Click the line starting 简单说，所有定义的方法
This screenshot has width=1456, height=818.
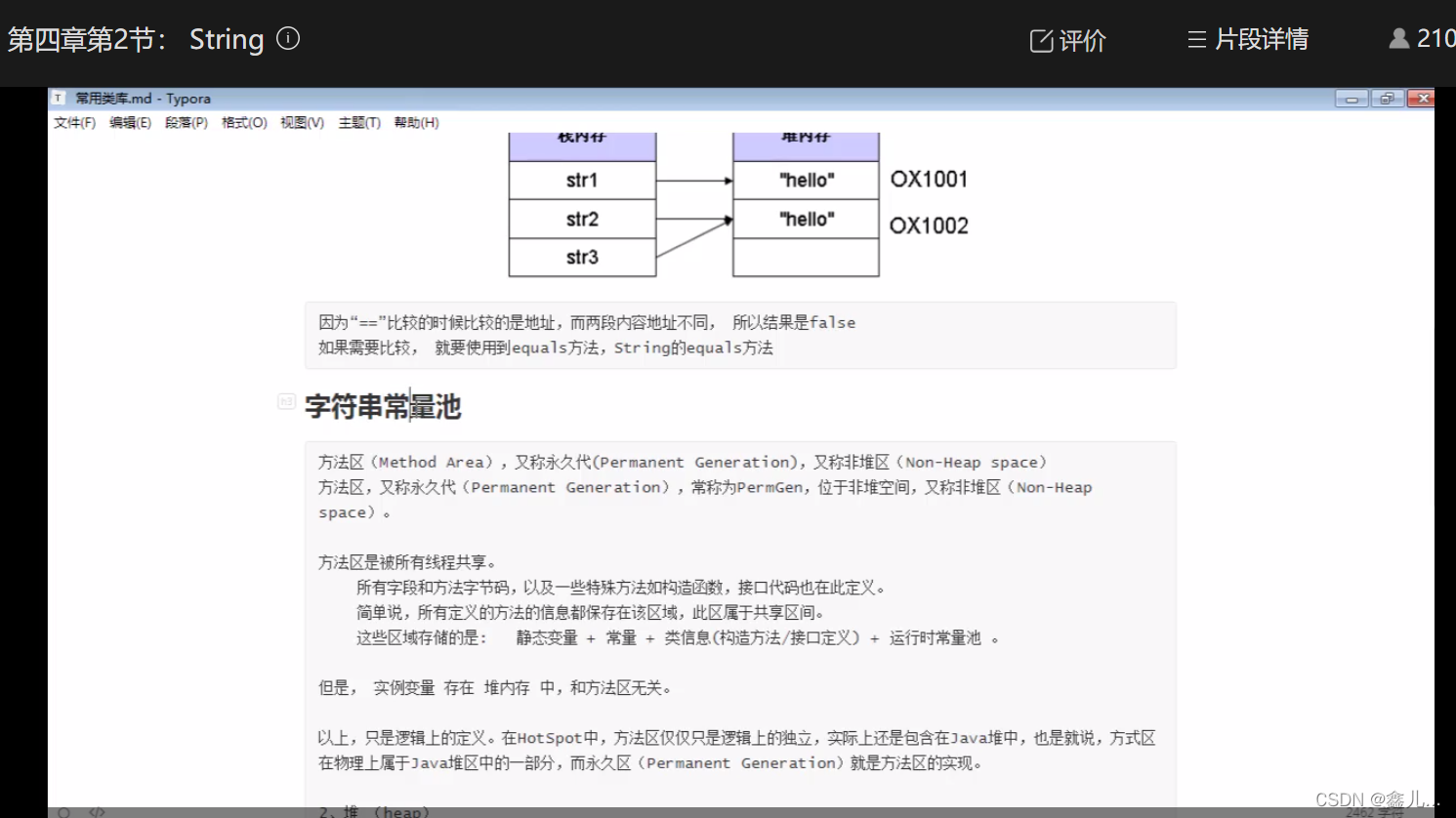click(593, 613)
